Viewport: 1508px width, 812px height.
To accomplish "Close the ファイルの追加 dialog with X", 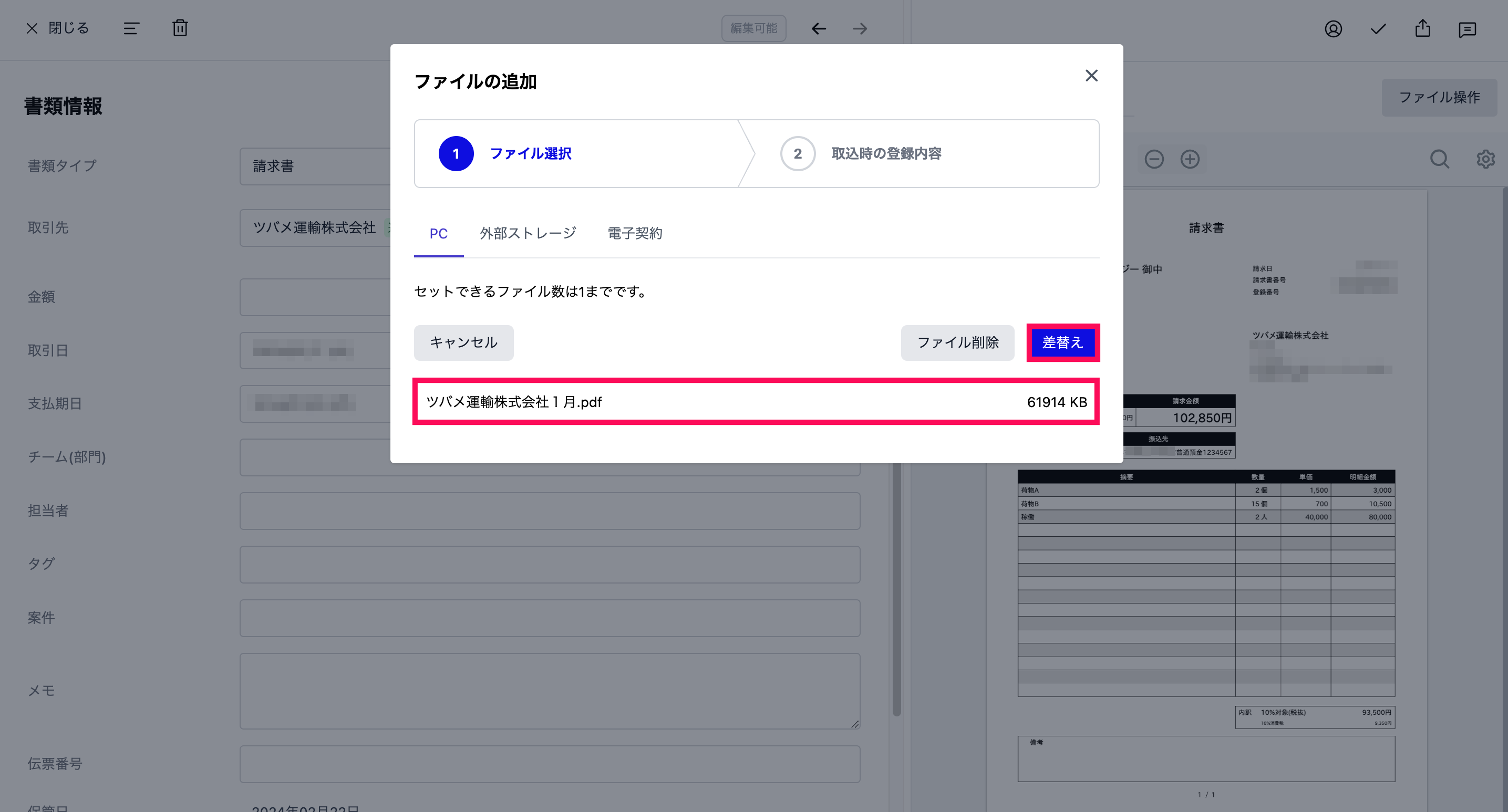I will [x=1091, y=76].
